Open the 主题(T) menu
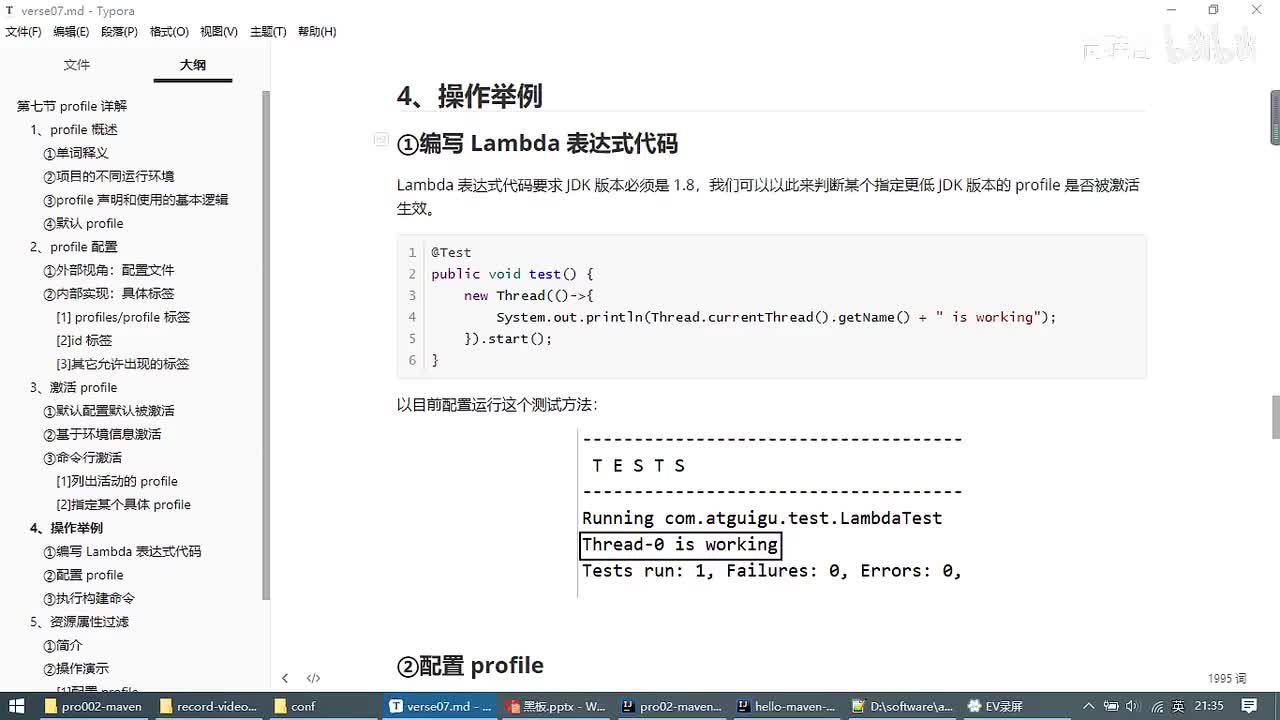This screenshot has width=1280, height=720. pyautogui.click(x=268, y=32)
